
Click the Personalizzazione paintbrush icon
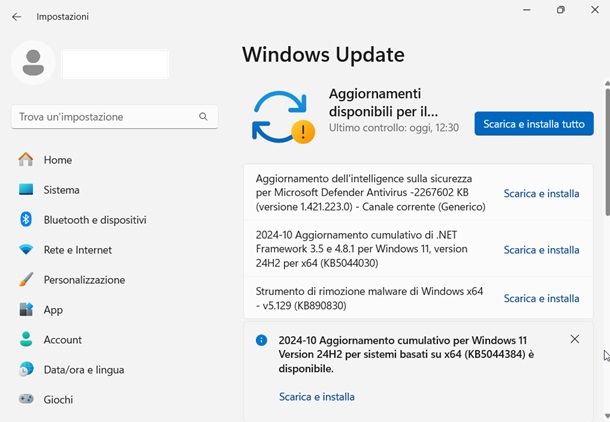(x=26, y=279)
